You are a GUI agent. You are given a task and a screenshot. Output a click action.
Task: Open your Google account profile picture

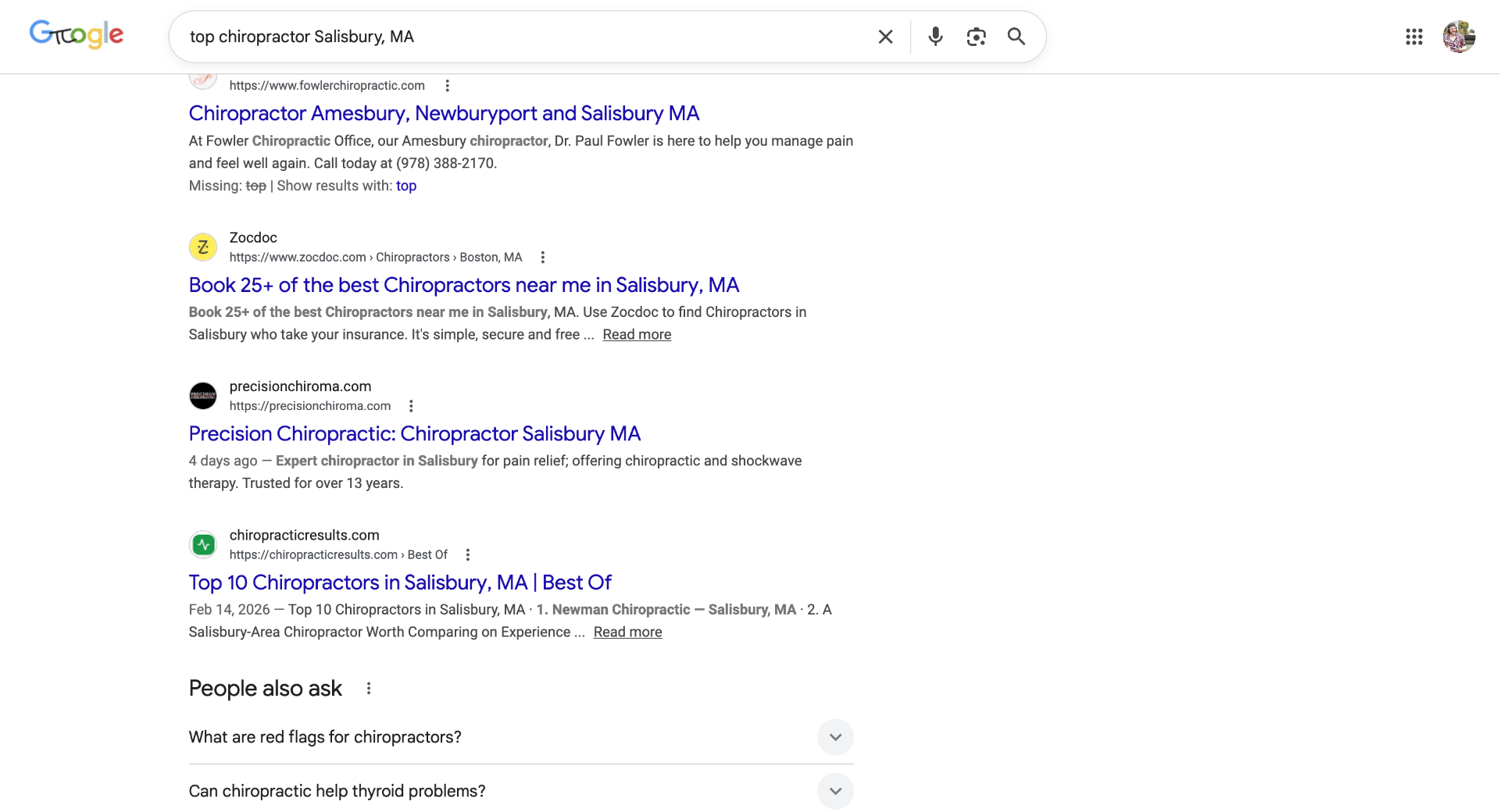coord(1459,36)
